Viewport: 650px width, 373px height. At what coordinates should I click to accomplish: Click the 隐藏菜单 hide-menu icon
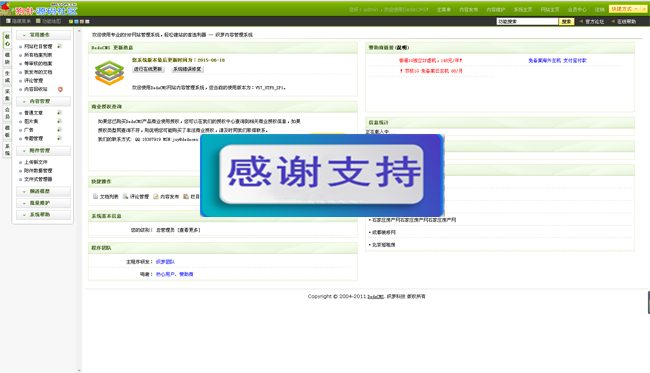[x=8, y=21]
